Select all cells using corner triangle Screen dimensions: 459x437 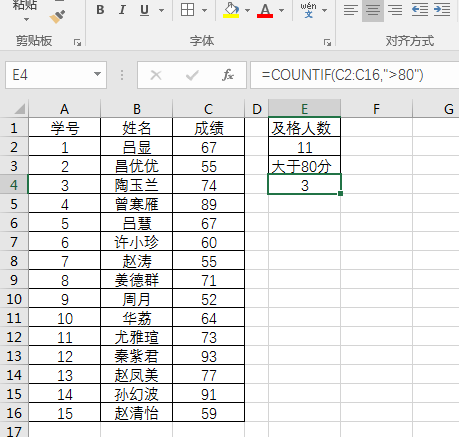(15, 108)
